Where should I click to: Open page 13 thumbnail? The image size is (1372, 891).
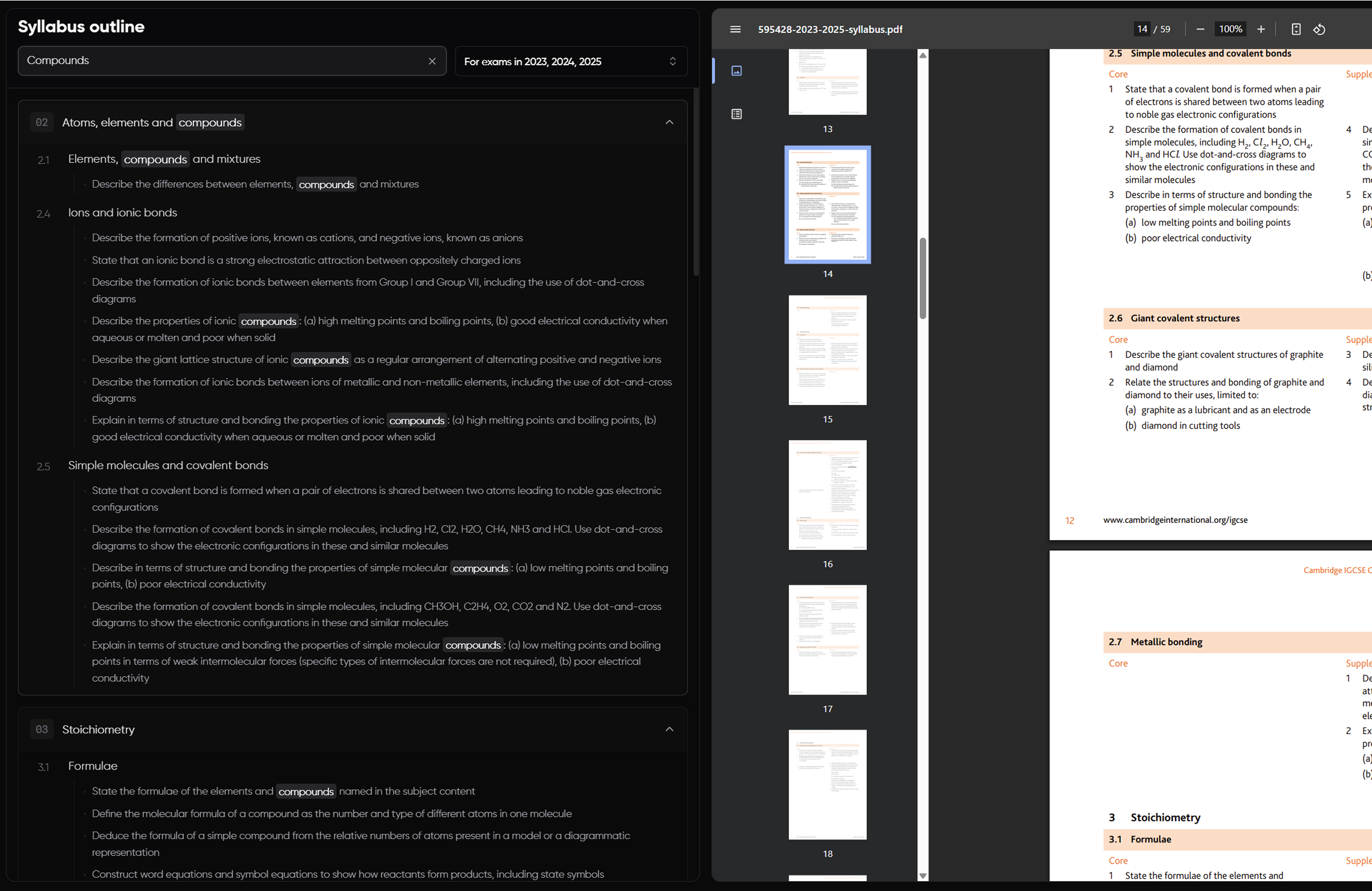pos(827,82)
